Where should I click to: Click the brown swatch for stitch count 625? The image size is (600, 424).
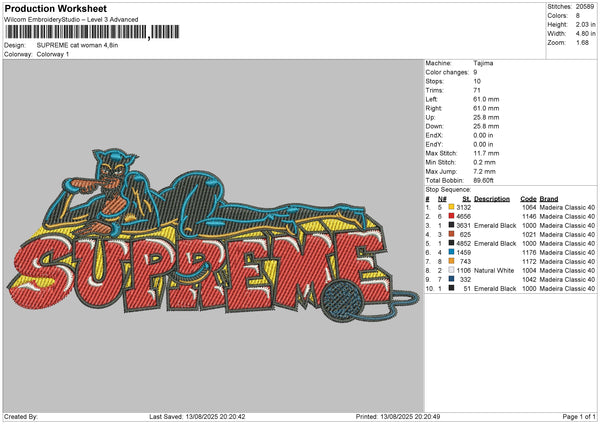pos(451,234)
